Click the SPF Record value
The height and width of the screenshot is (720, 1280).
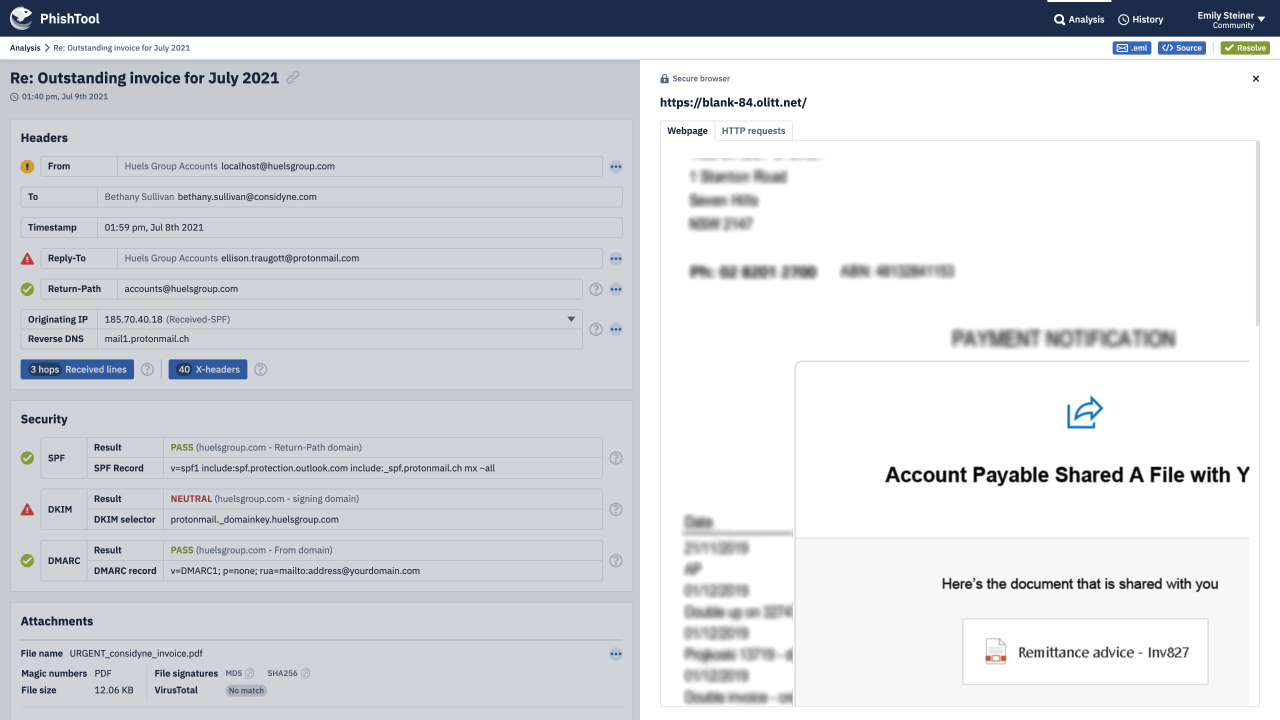(334, 468)
